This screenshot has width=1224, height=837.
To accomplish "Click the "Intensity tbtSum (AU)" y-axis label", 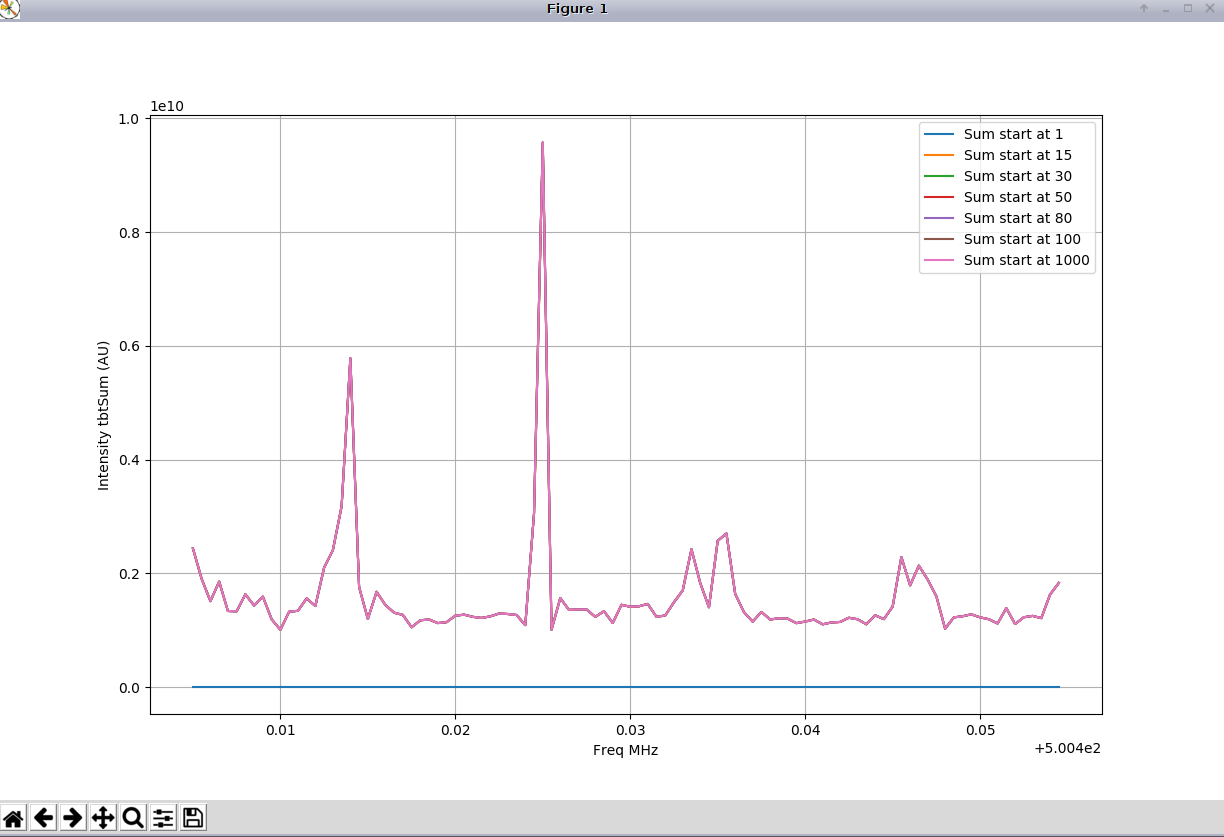I will click(103, 415).
